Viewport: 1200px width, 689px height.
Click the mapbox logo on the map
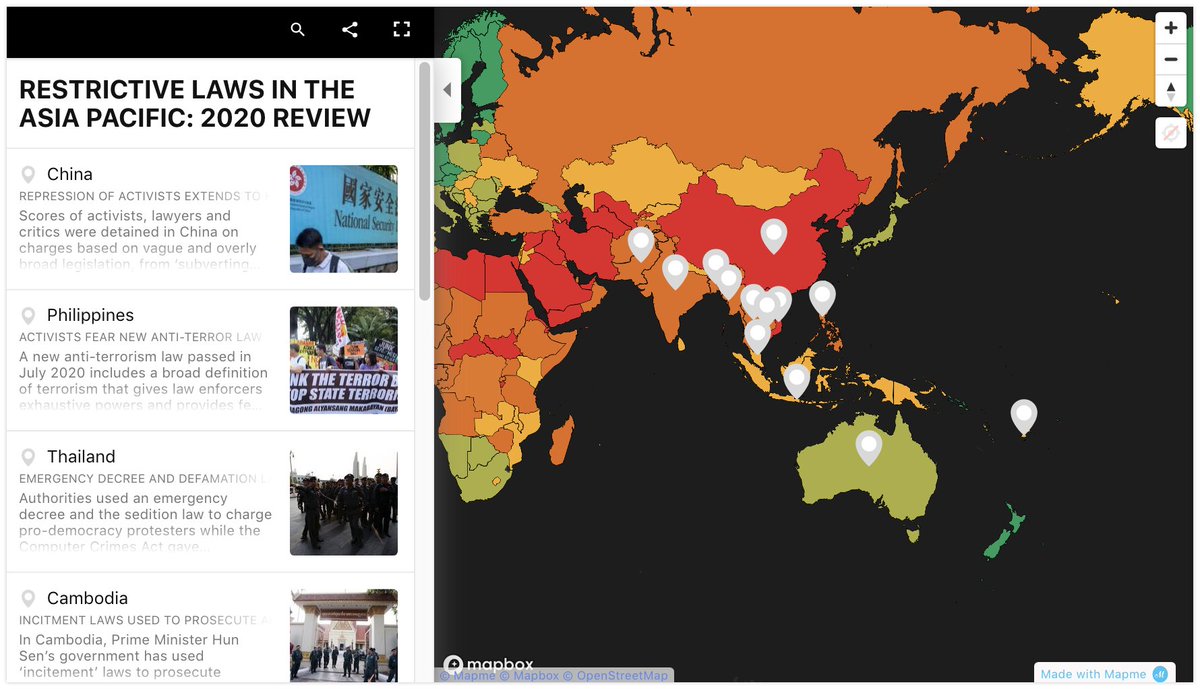488,664
